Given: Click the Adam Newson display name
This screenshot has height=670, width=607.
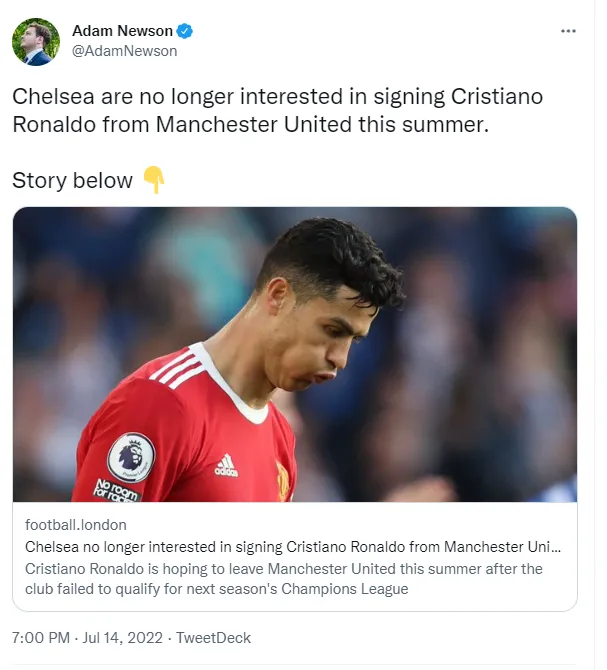Looking at the screenshot, I should [122, 31].
